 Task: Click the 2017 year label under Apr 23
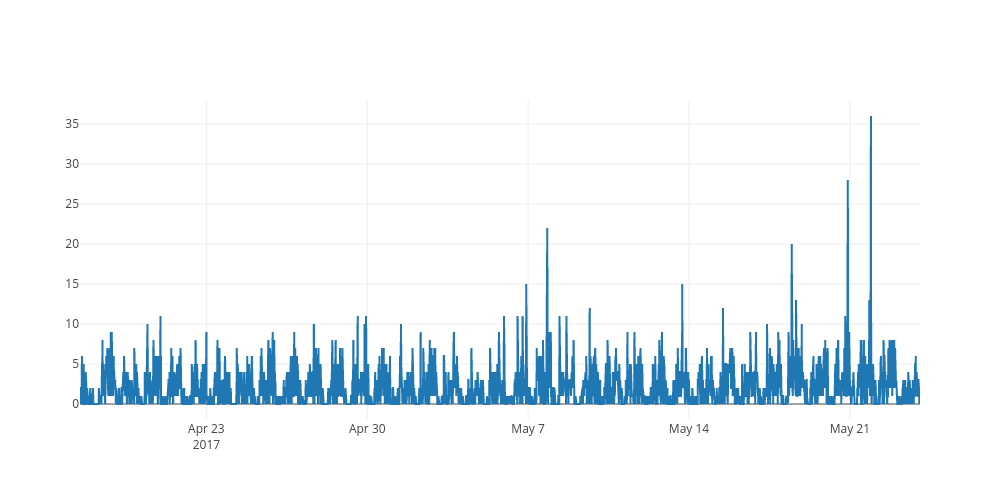point(206,445)
